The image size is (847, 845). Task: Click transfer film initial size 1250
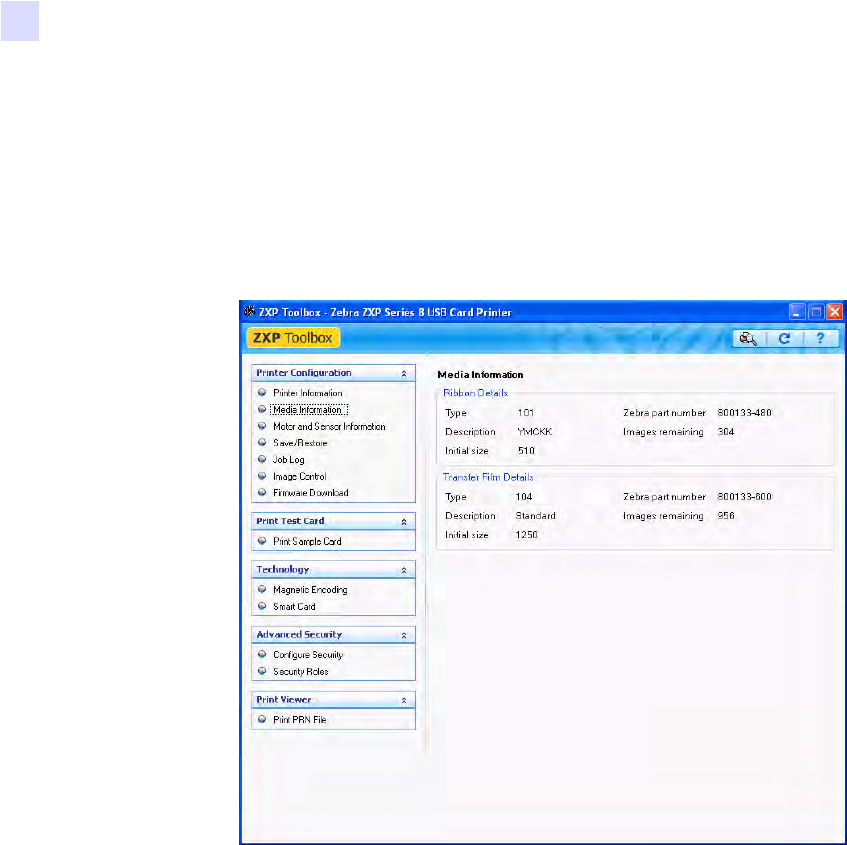(526, 535)
